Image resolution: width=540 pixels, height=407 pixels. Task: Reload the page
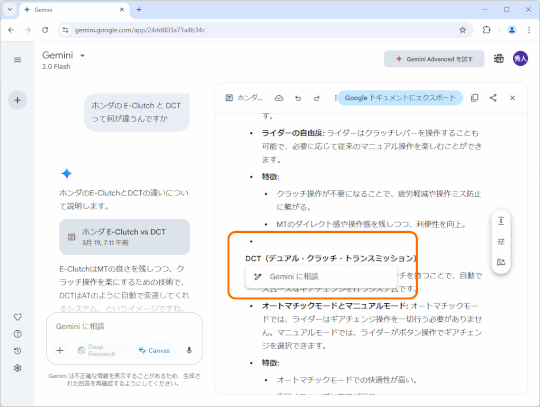45,30
